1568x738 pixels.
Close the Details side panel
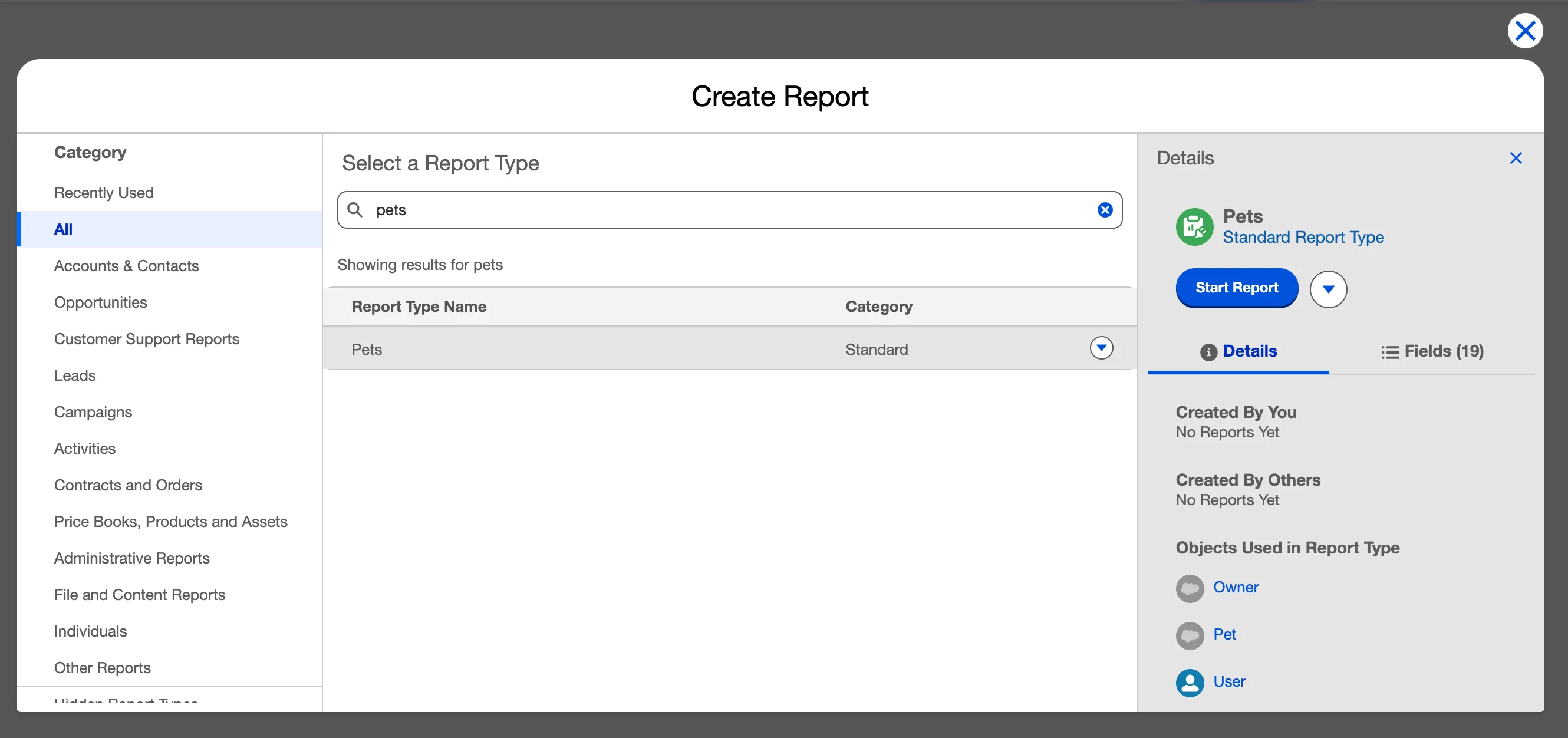point(1515,159)
